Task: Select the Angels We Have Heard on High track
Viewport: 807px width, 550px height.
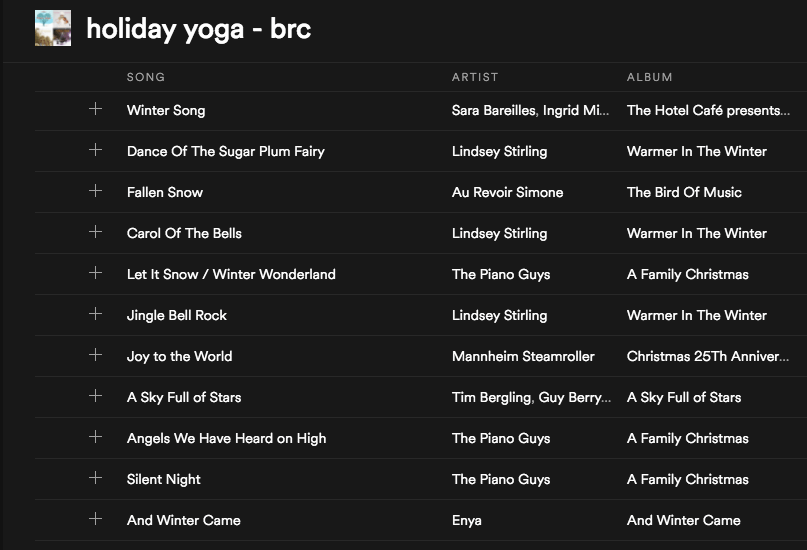Action: coord(226,438)
